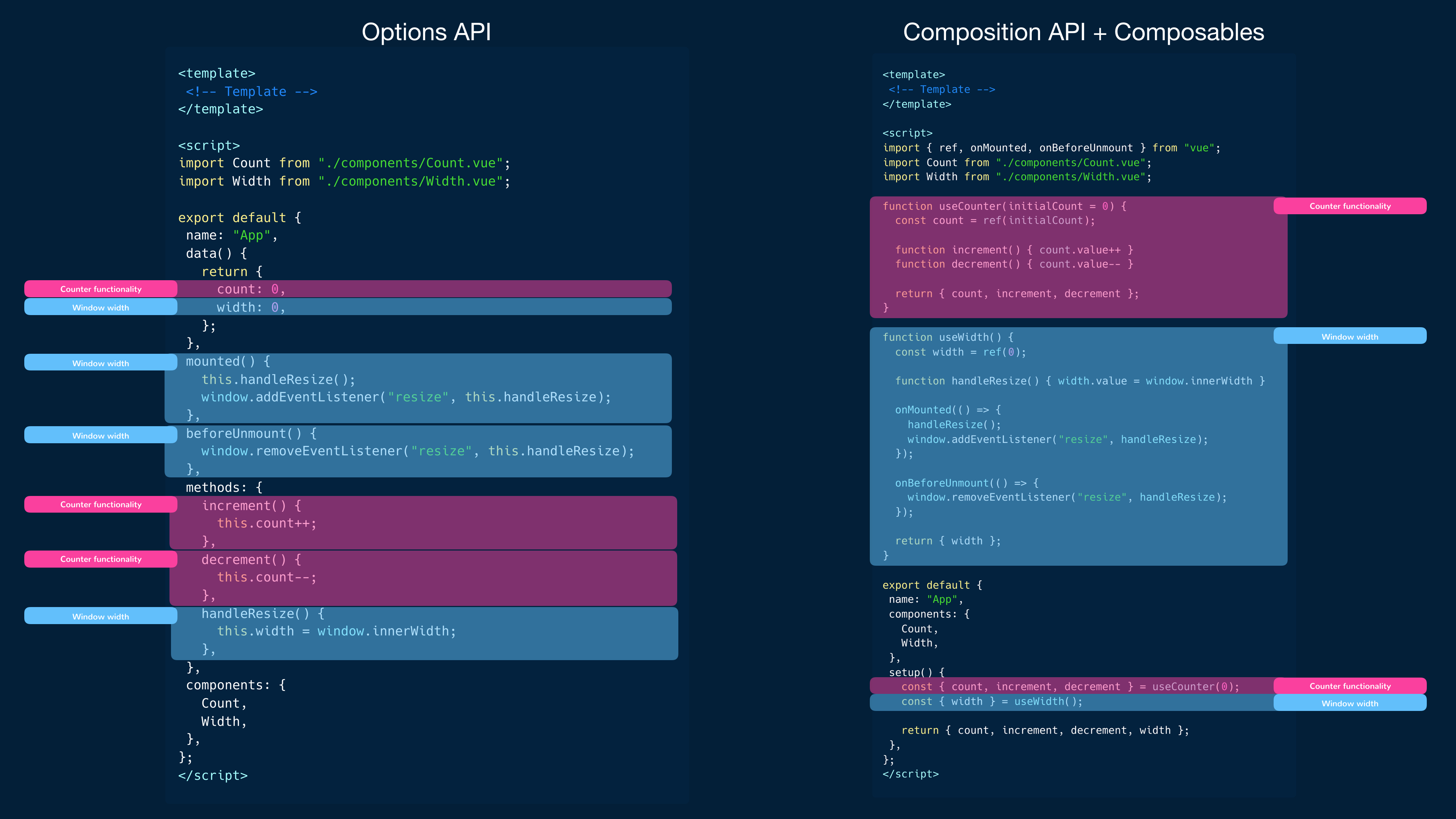Click the blue label beside width: 0
Screen dimensions: 1456x819
100,308
